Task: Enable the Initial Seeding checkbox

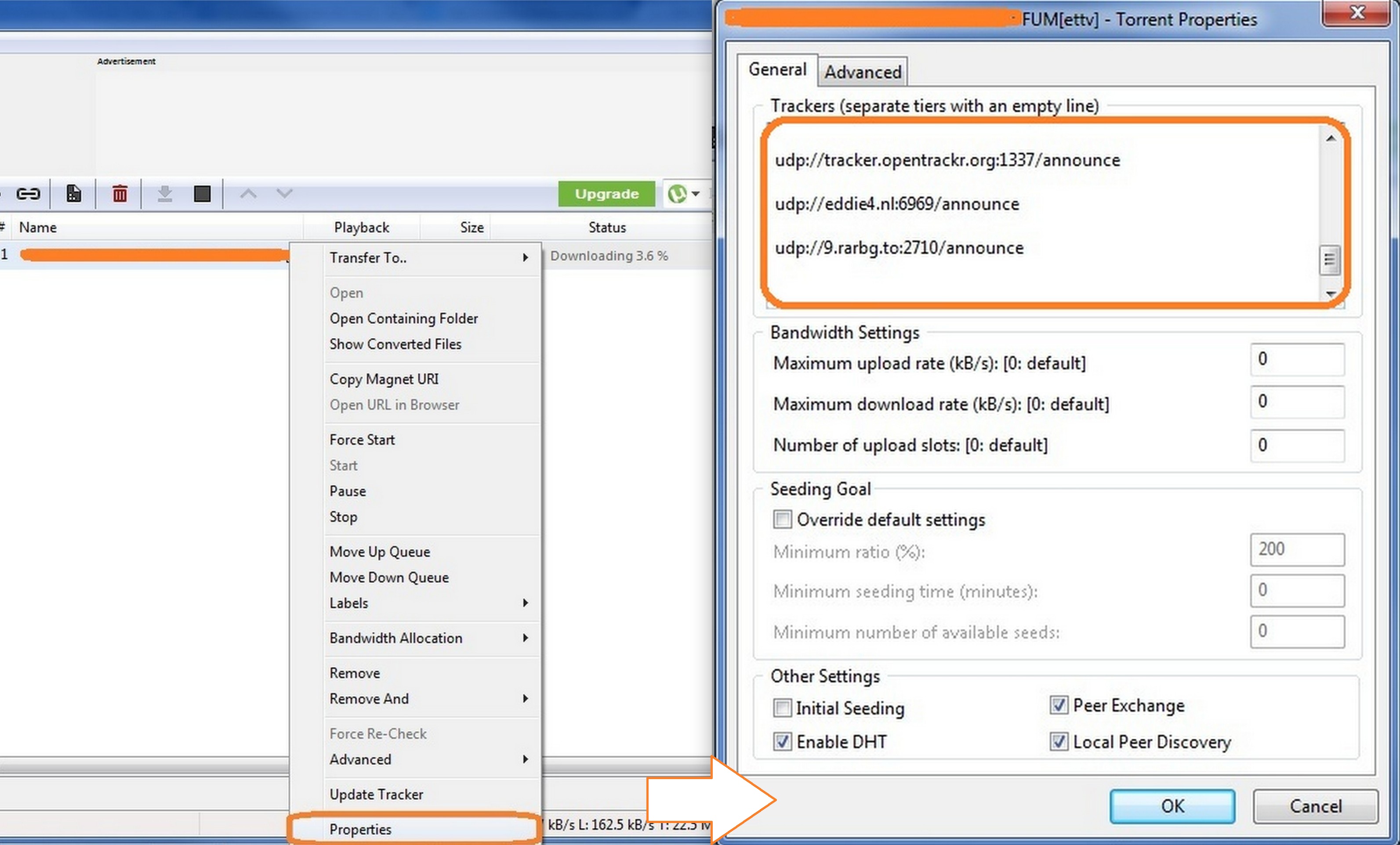Action: coord(782,706)
